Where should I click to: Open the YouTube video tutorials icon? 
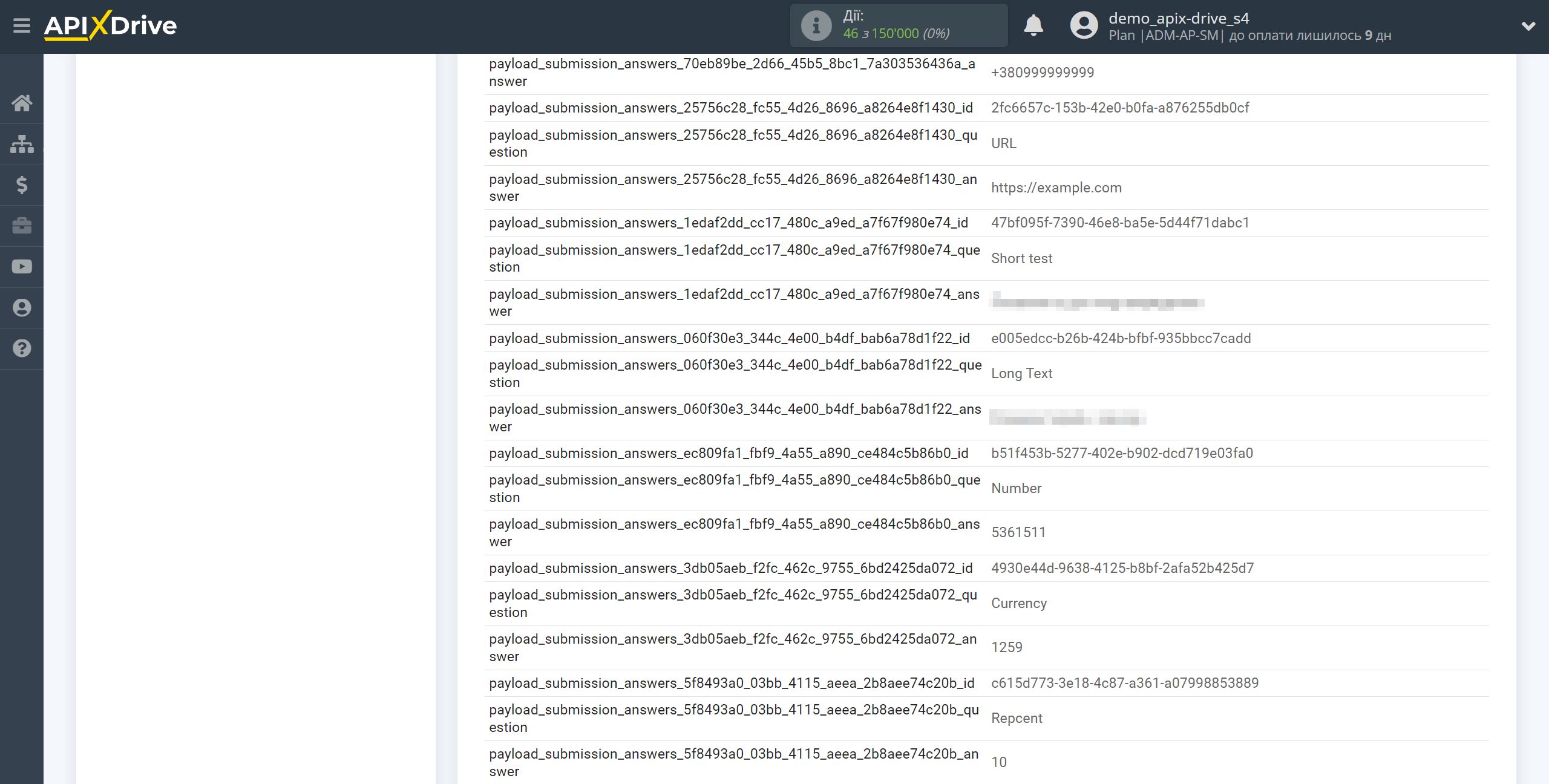click(x=22, y=267)
